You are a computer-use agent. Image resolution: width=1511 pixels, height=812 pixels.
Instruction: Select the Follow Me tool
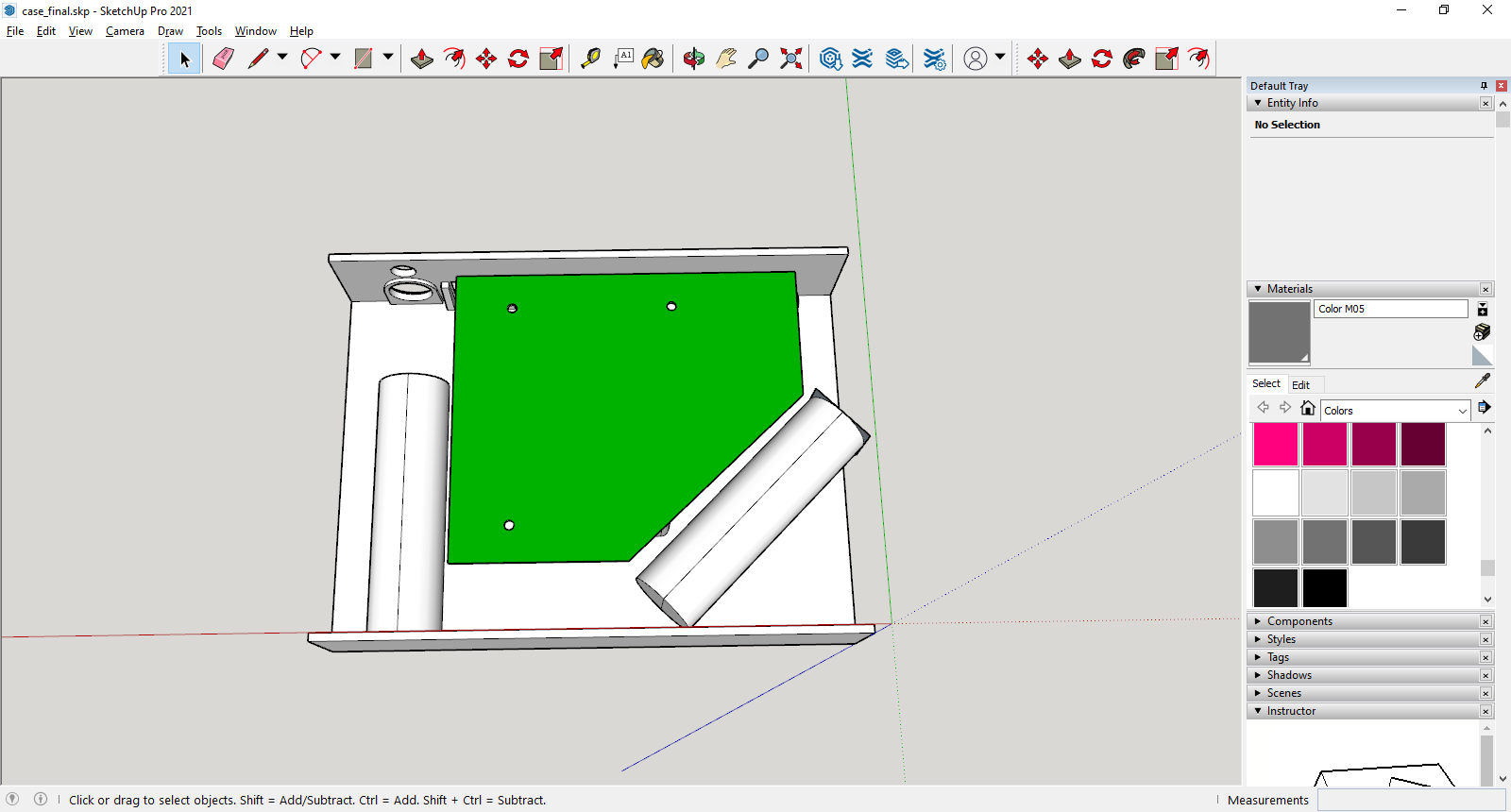click(1134, 59)
